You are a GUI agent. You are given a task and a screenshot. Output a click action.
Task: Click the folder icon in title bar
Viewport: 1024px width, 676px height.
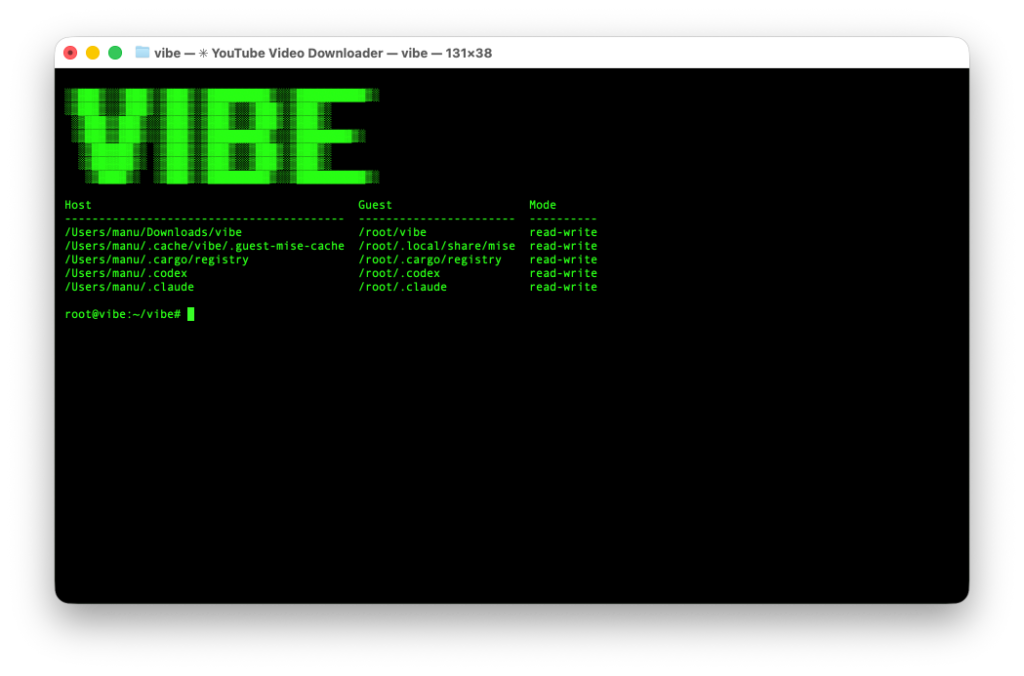click(x=142, y=53)
